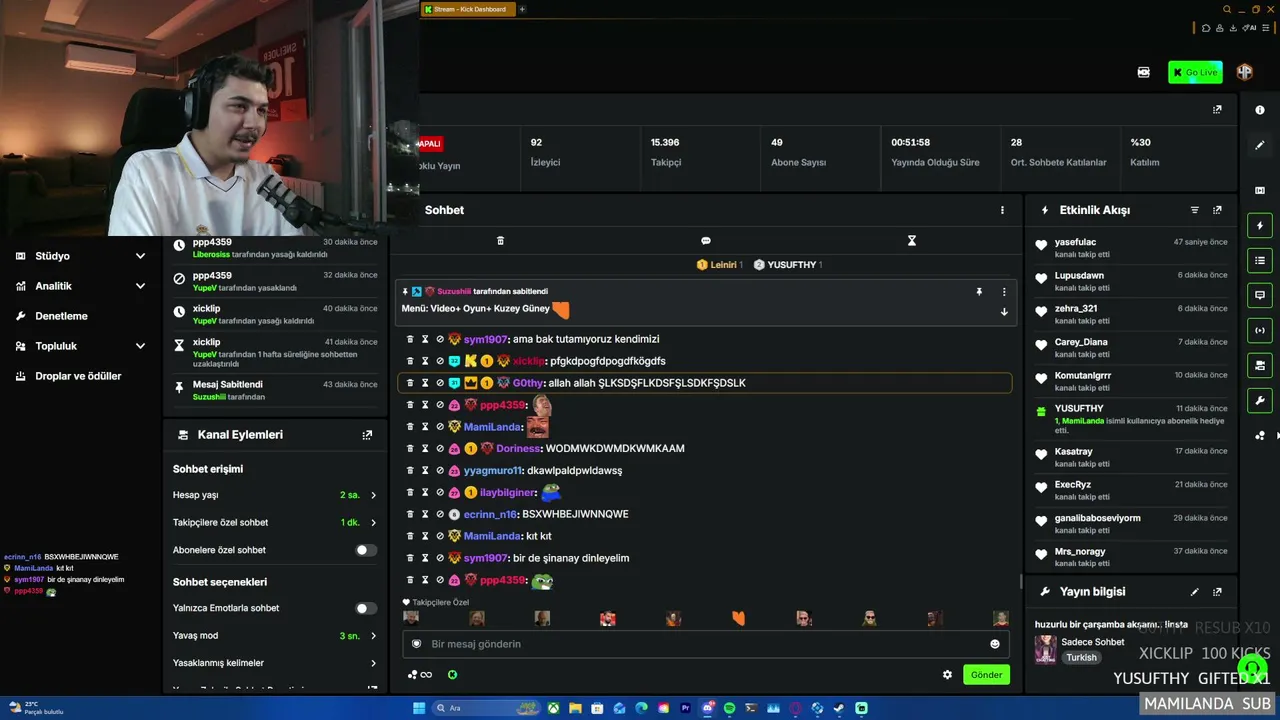
Task: Timeout user yyagmuro11 with hourglass icon
Action: point(425,471)
